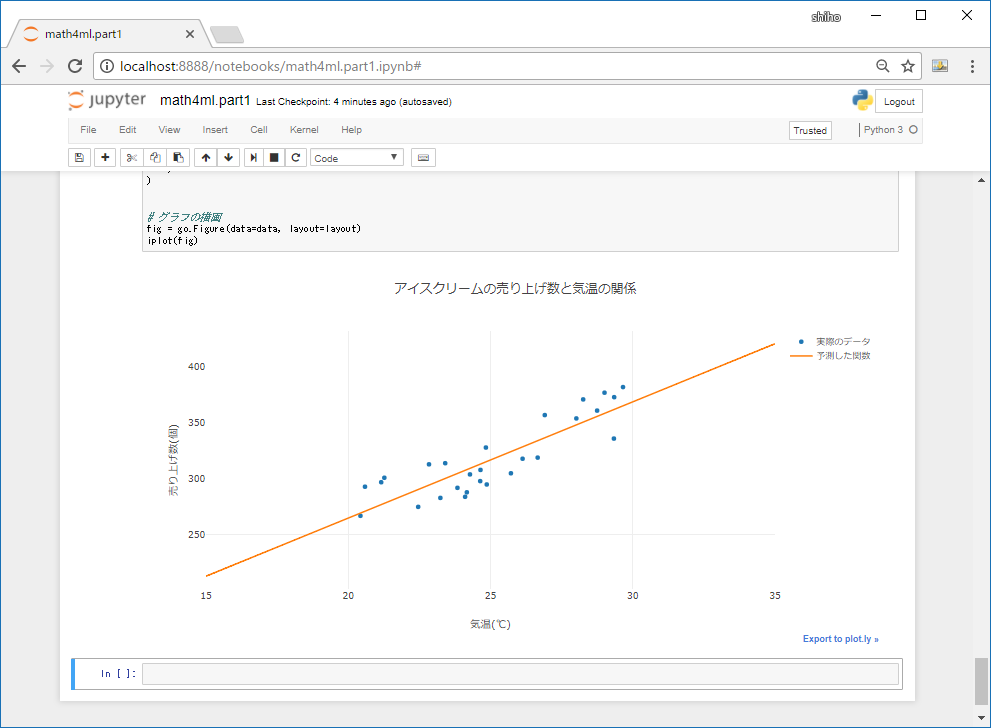Click the orange regression line in the plot
Screen dimensions: 991x728
click(x=490, y=459)
